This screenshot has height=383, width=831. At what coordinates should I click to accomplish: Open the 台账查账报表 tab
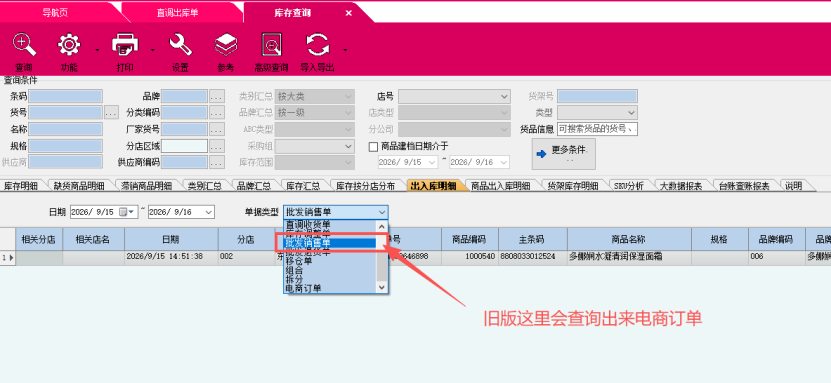744,186
